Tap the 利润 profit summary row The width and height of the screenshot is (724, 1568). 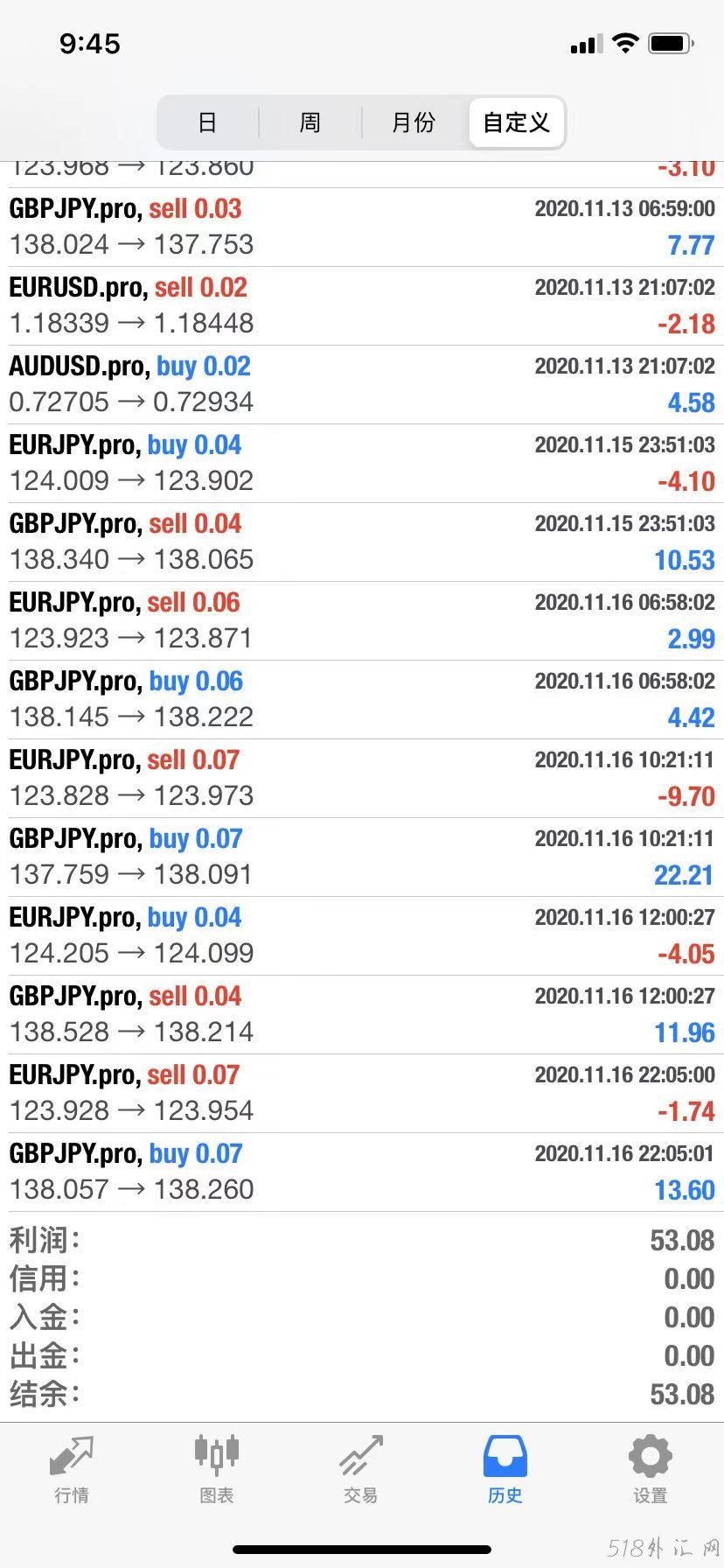click(x=362, y=1240)
